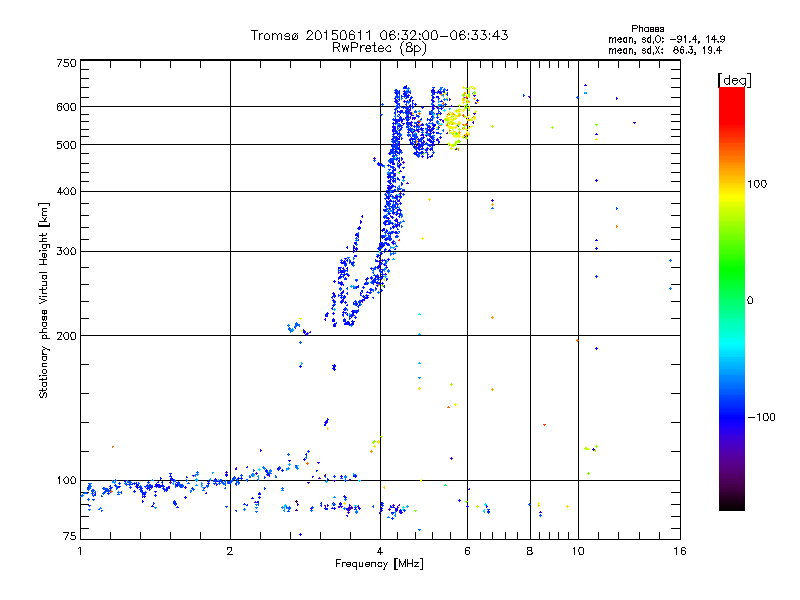Click the colorbar '100' tick label
The height and width of the screenshot is (600, 800).
click(757, 184)
